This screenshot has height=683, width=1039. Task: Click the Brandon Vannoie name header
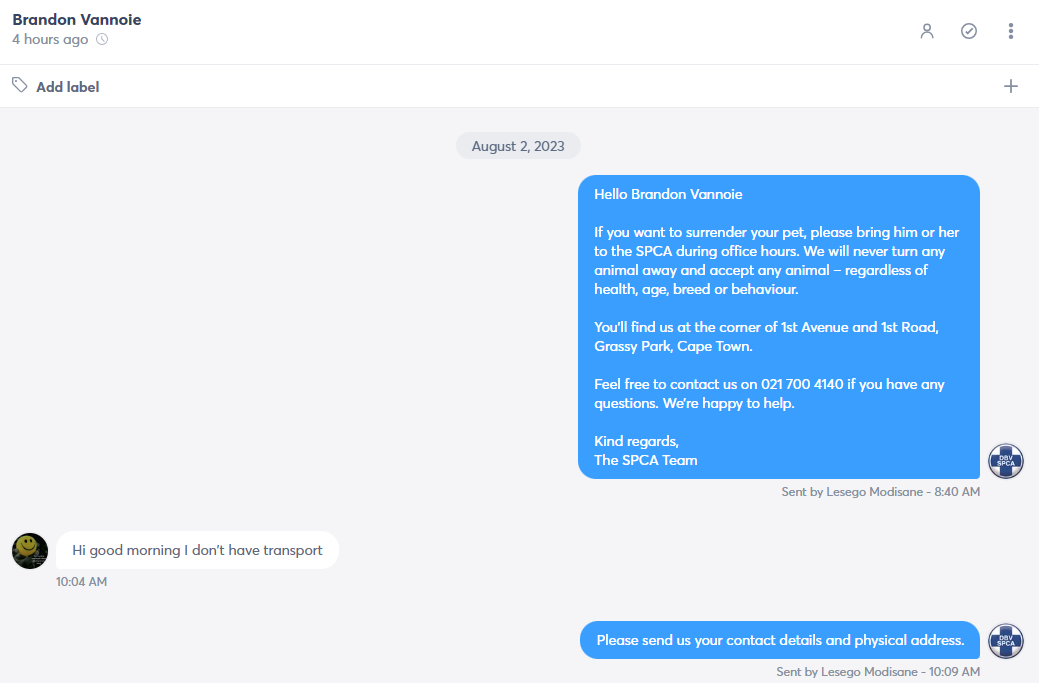[x=77, y=19]
